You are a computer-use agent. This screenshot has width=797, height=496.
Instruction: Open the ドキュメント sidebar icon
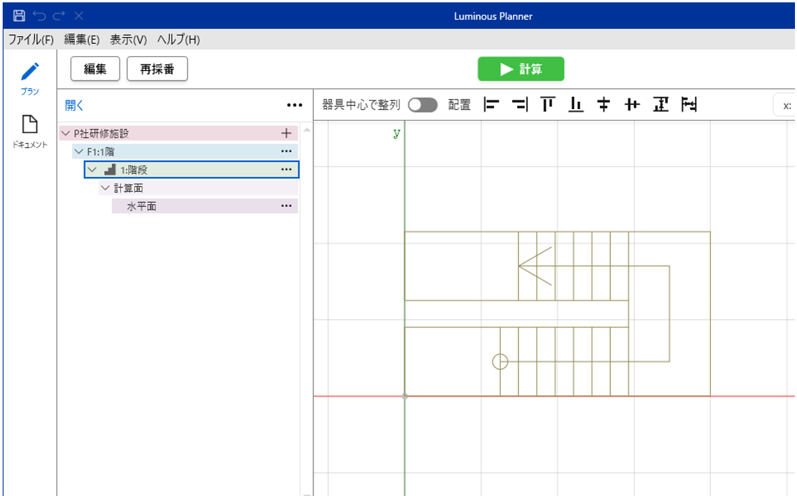[30, 127]
